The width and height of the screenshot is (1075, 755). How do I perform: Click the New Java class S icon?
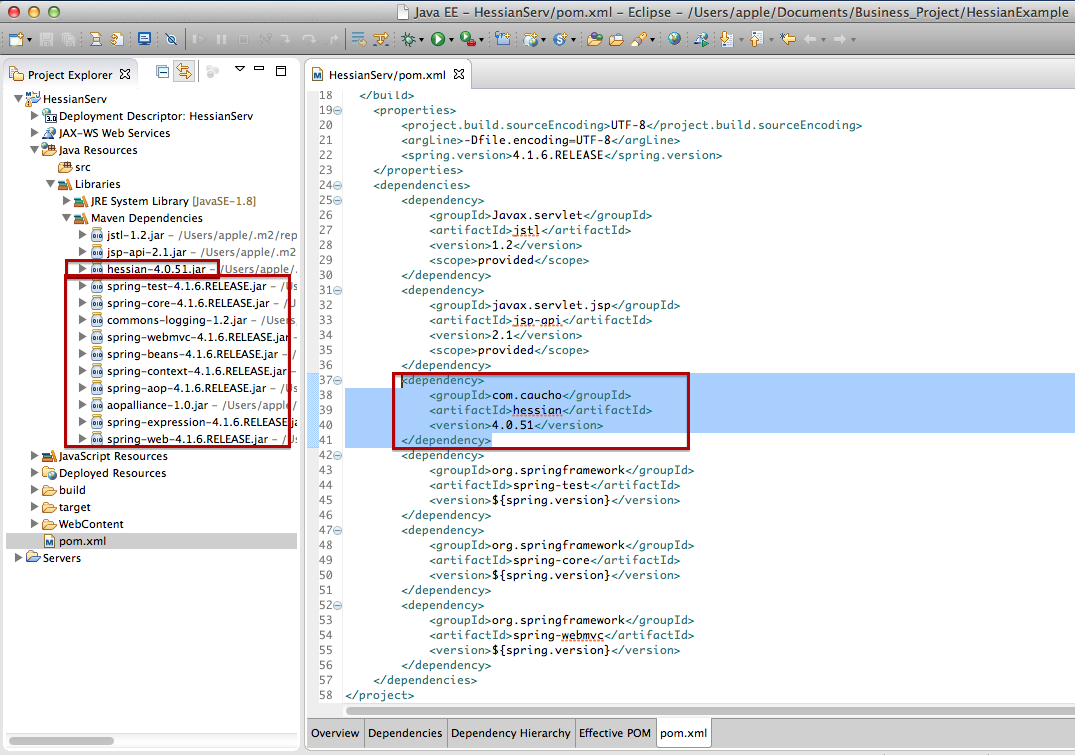click(559, 39)
